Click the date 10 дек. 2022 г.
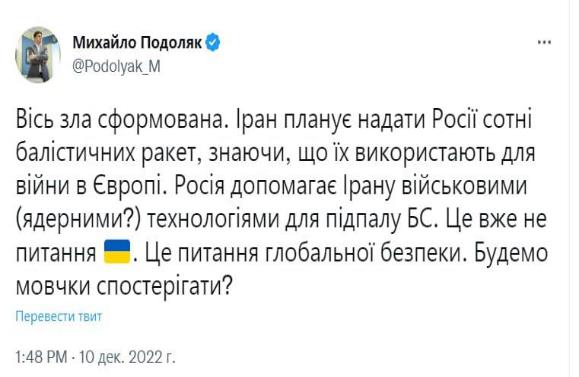The image size is (579, 377). click(127, 357)
